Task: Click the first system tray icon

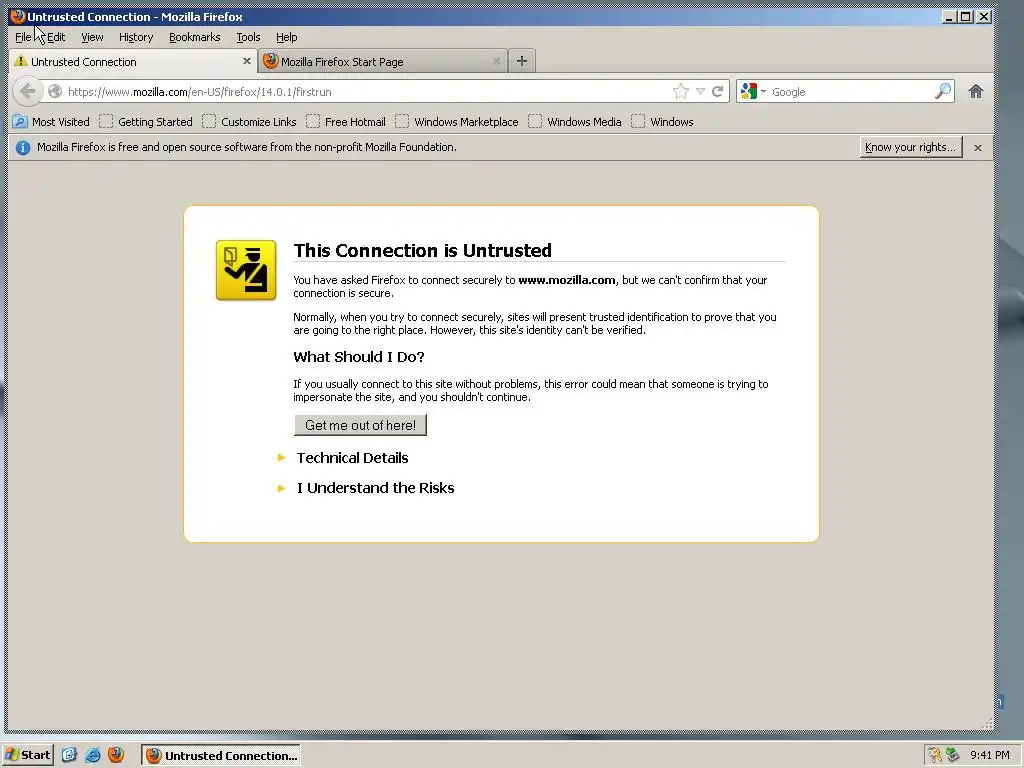Action: tap(935, 755)
